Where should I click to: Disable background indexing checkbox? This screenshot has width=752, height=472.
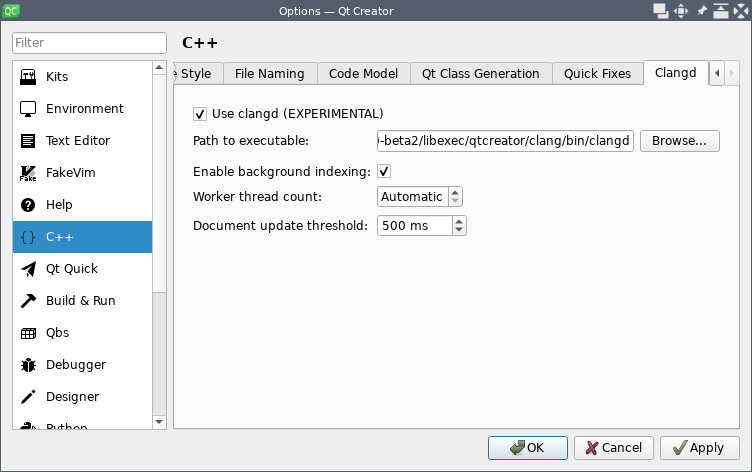(384, 172)
